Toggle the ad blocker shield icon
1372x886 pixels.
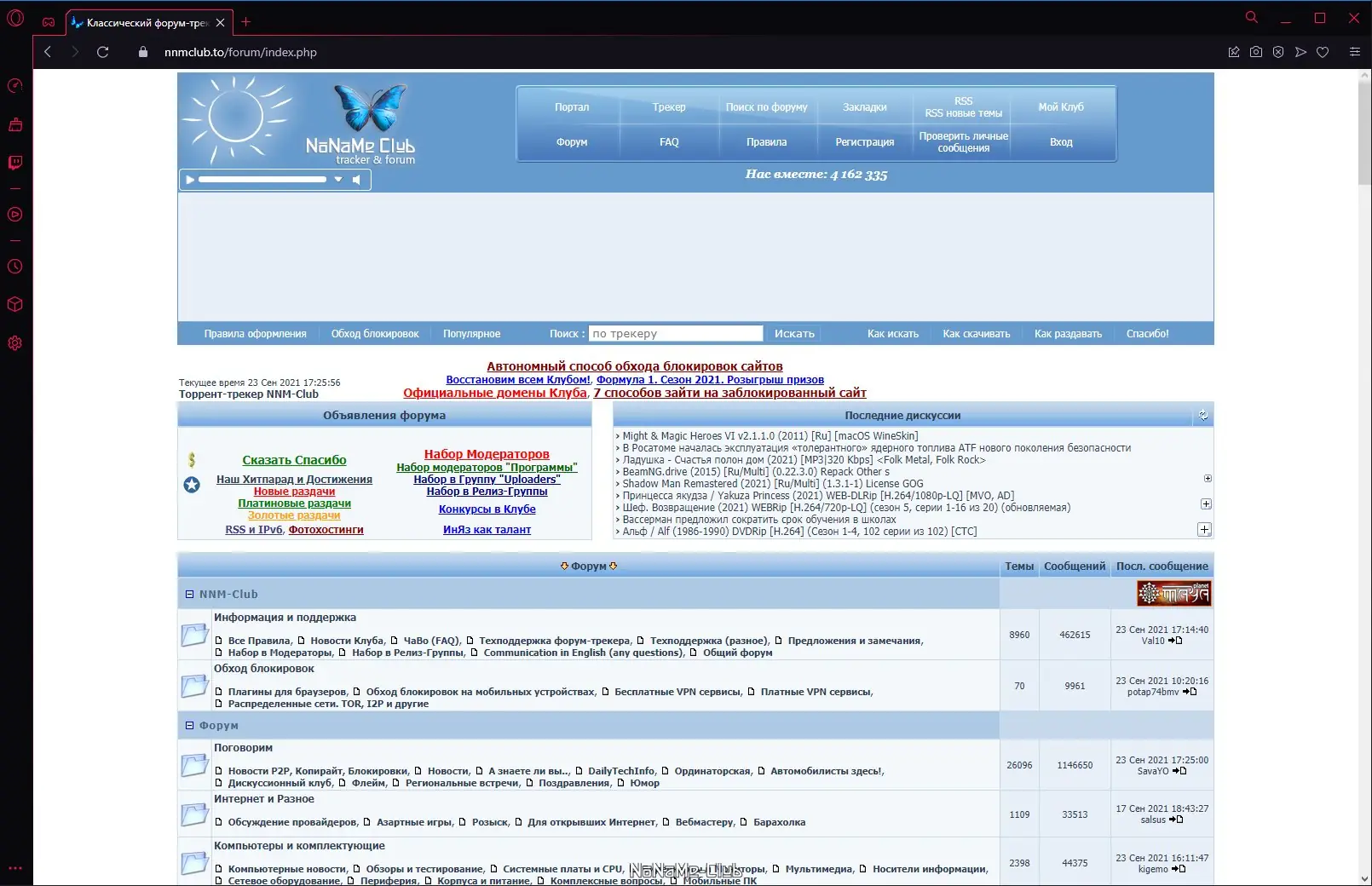point(1278,52)
